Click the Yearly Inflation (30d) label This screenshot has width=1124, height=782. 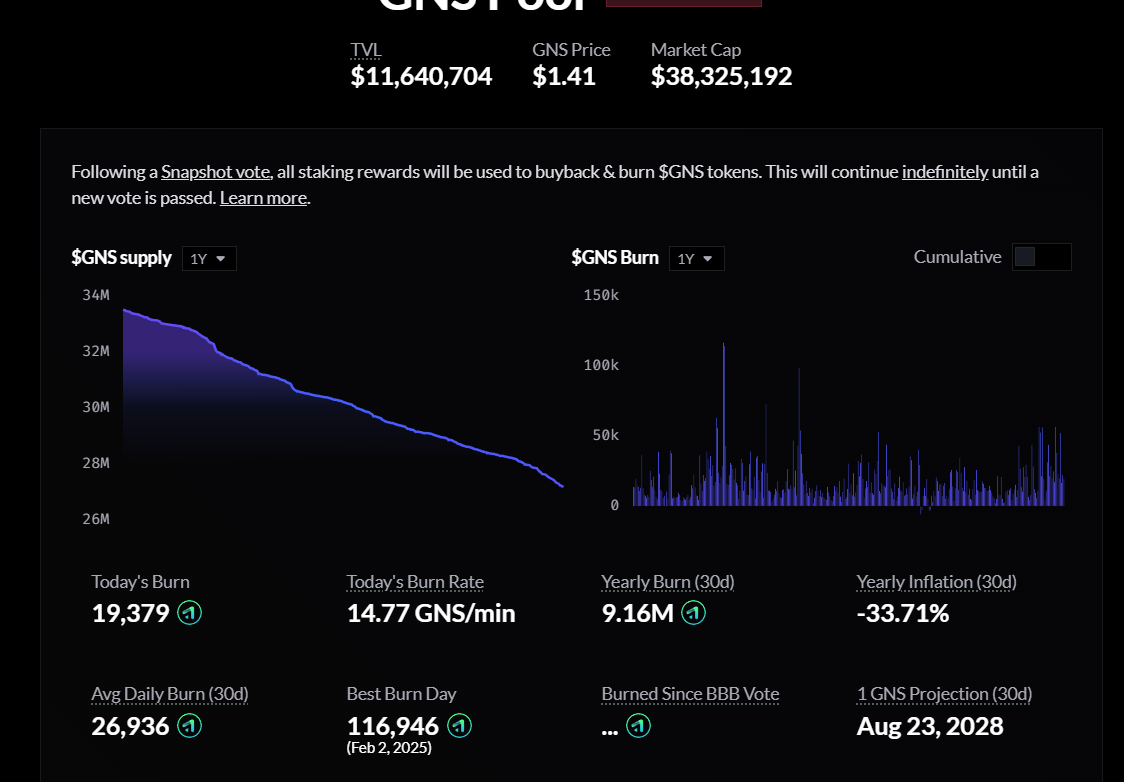(x=936, y=582)
